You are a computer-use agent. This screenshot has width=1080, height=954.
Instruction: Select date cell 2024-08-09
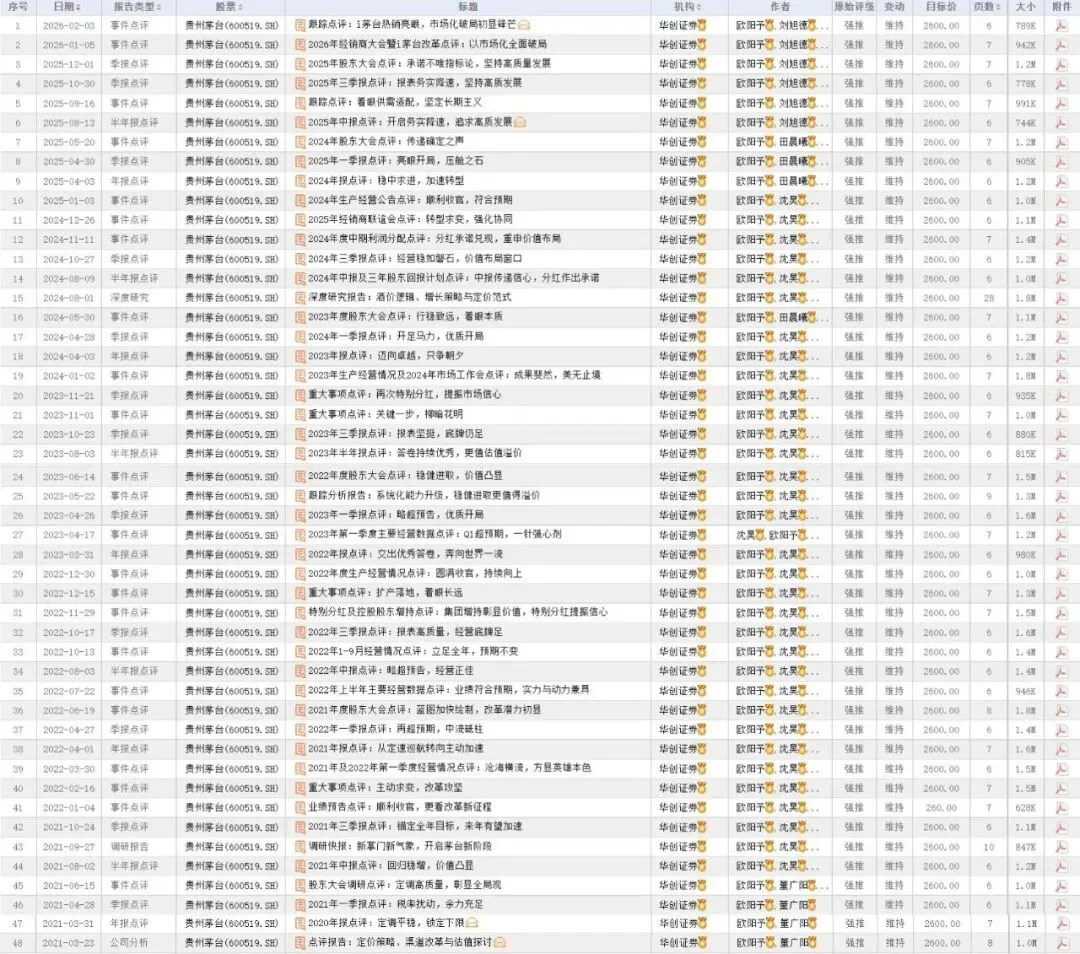(69, 279)
